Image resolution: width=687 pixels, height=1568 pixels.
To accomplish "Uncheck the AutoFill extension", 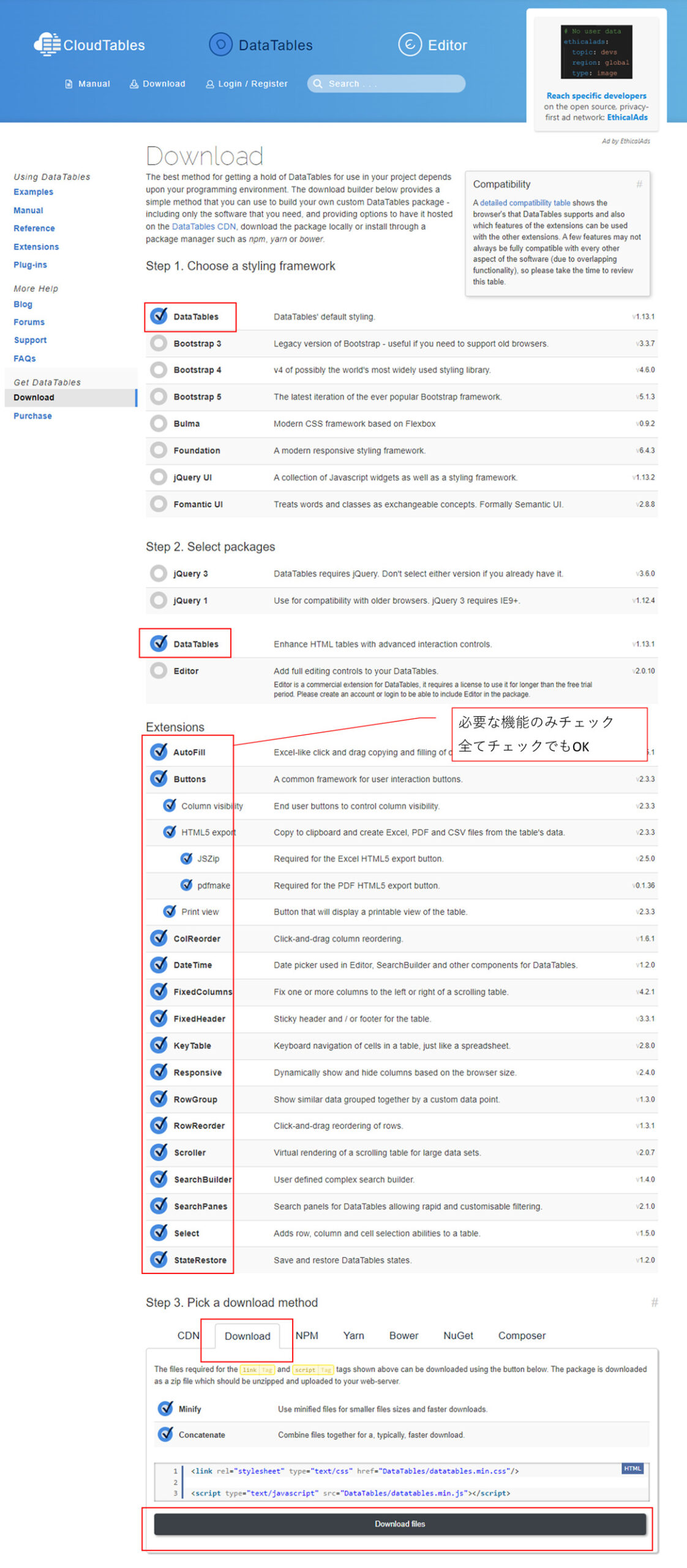I will (x=159, y=752).
